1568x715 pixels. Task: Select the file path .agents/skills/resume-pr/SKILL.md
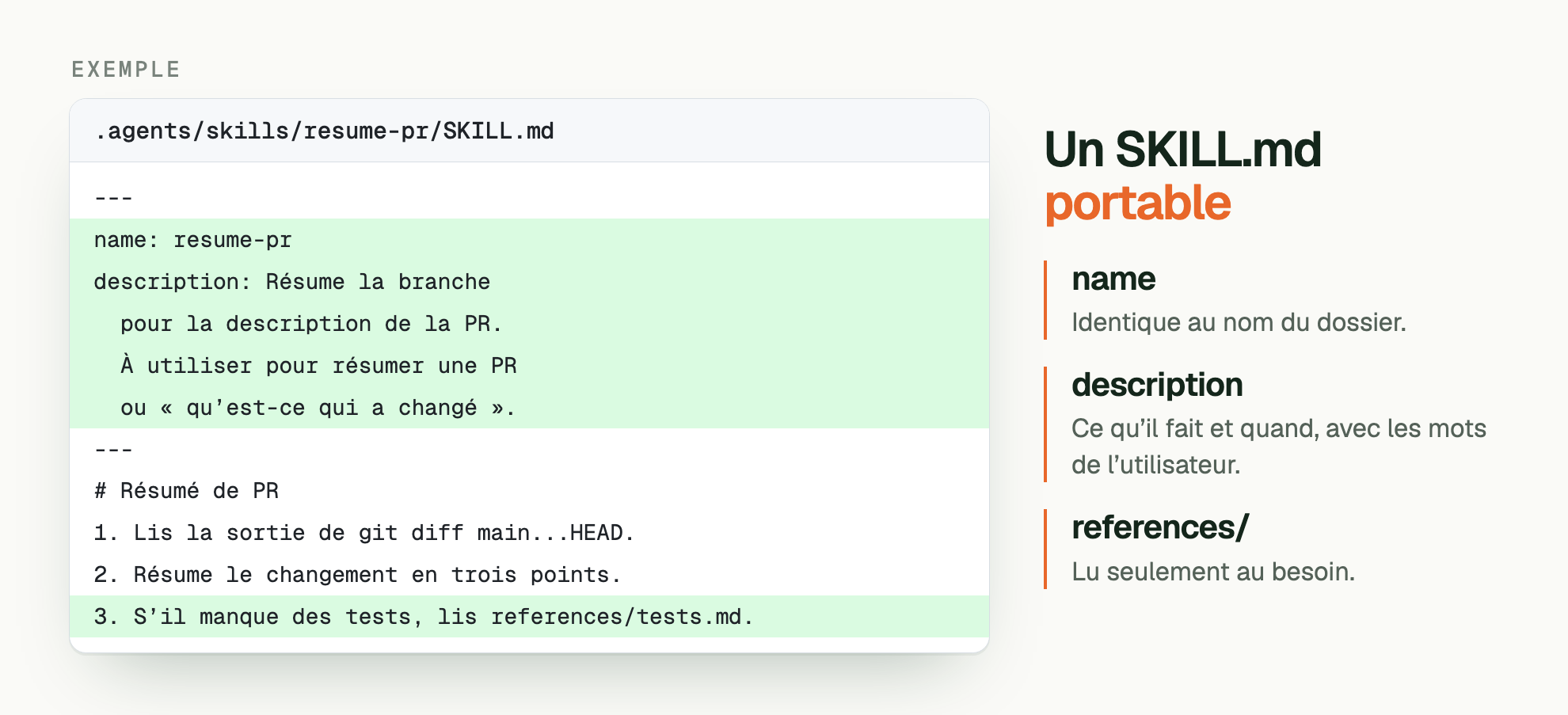click(x=324, y=131)
